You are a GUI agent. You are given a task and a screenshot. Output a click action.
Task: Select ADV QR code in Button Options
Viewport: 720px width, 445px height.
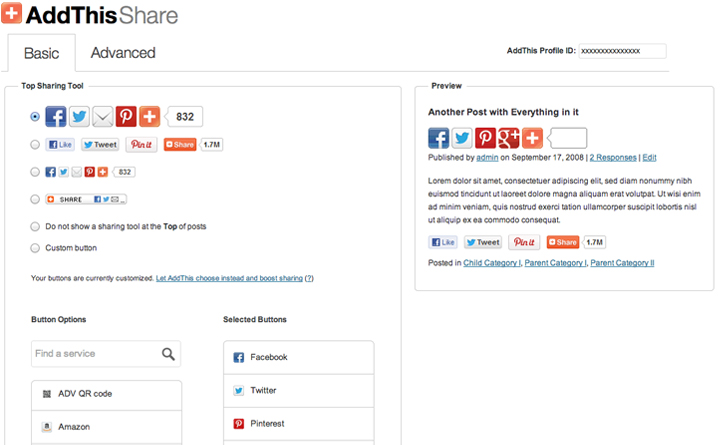click(x=107, y=394)
